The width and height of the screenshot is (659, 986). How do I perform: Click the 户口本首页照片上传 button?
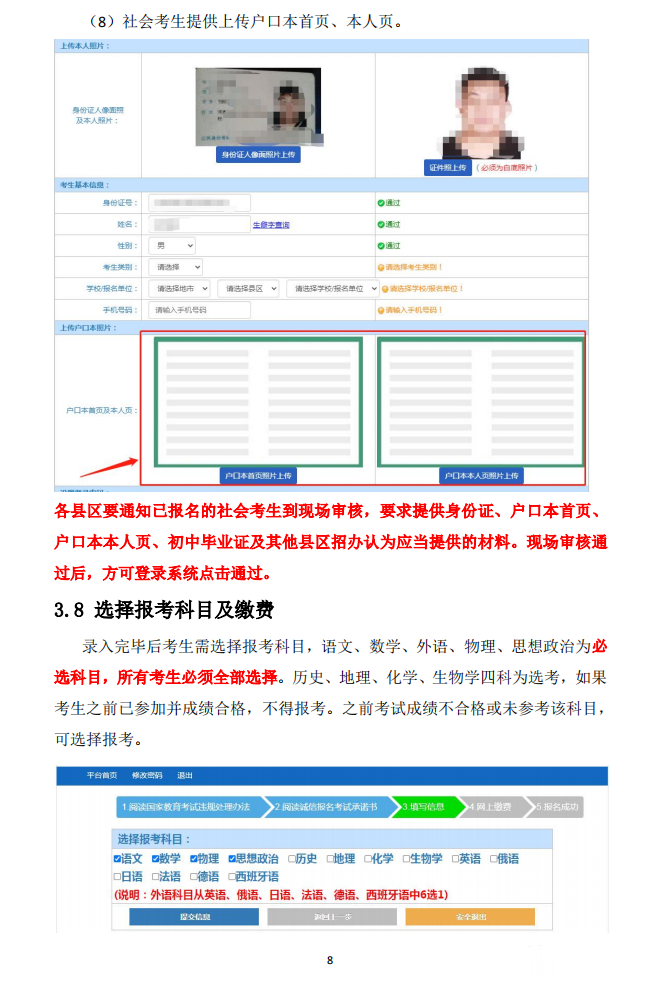point(258,476)
